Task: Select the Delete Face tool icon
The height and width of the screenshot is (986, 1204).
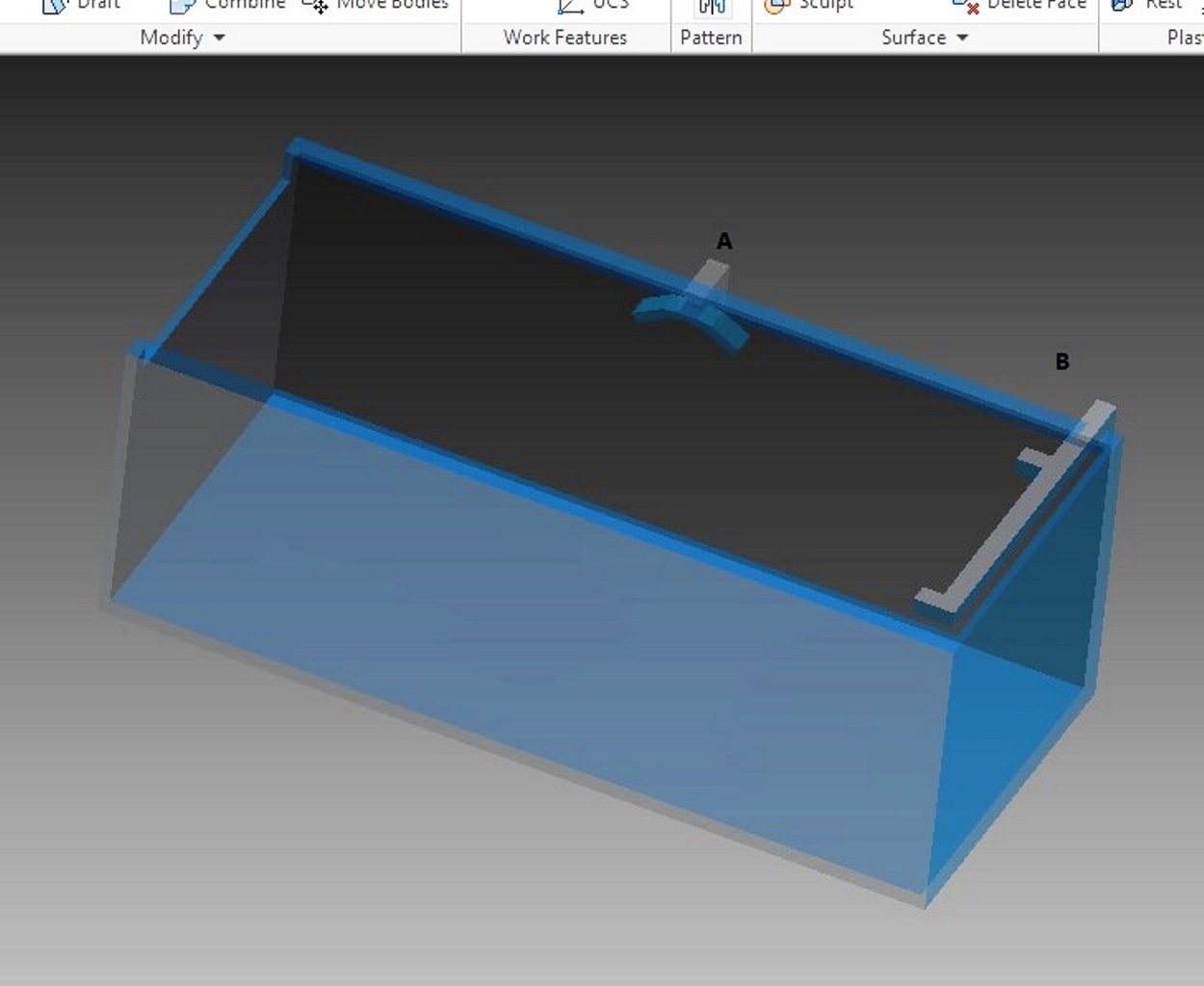Action: [x=965, y=6]
